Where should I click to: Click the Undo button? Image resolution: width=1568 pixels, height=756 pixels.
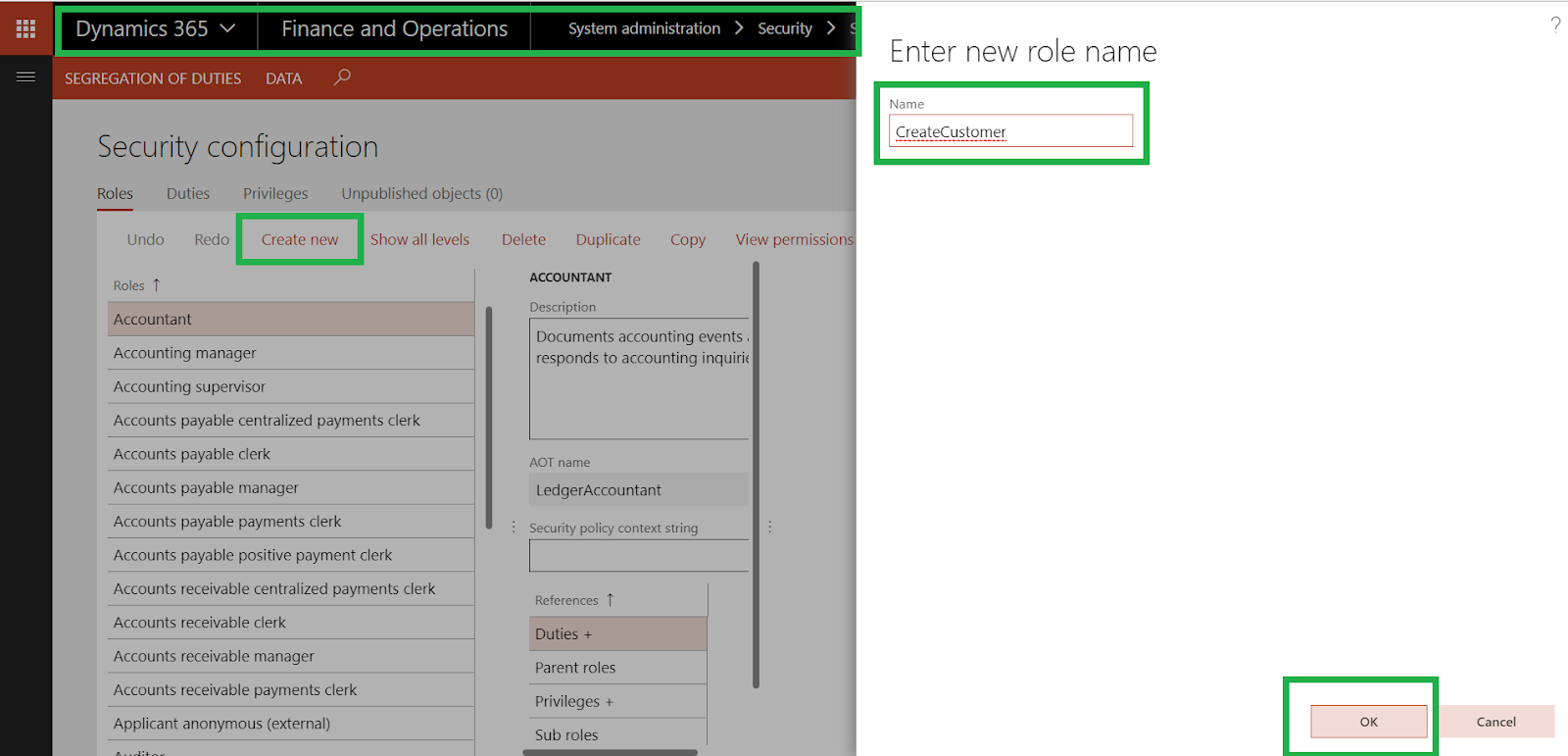[145, 239]
